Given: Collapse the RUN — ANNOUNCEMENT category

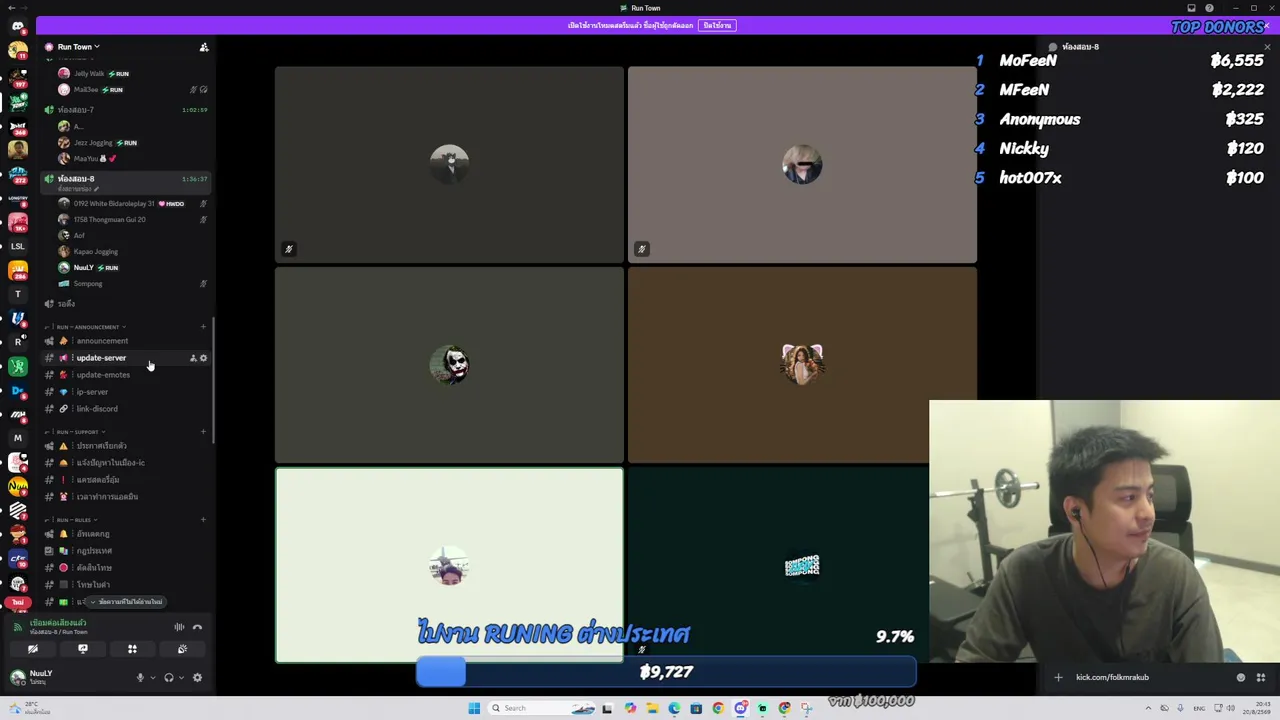Looking at the screenshot, I should (x=89, y=327).
